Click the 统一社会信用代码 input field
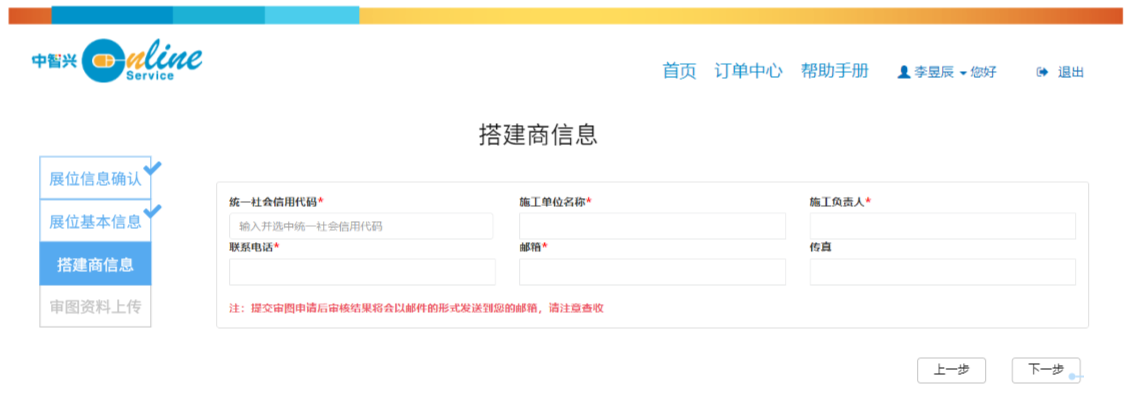1129x399 pixels. tap(361, 226)
